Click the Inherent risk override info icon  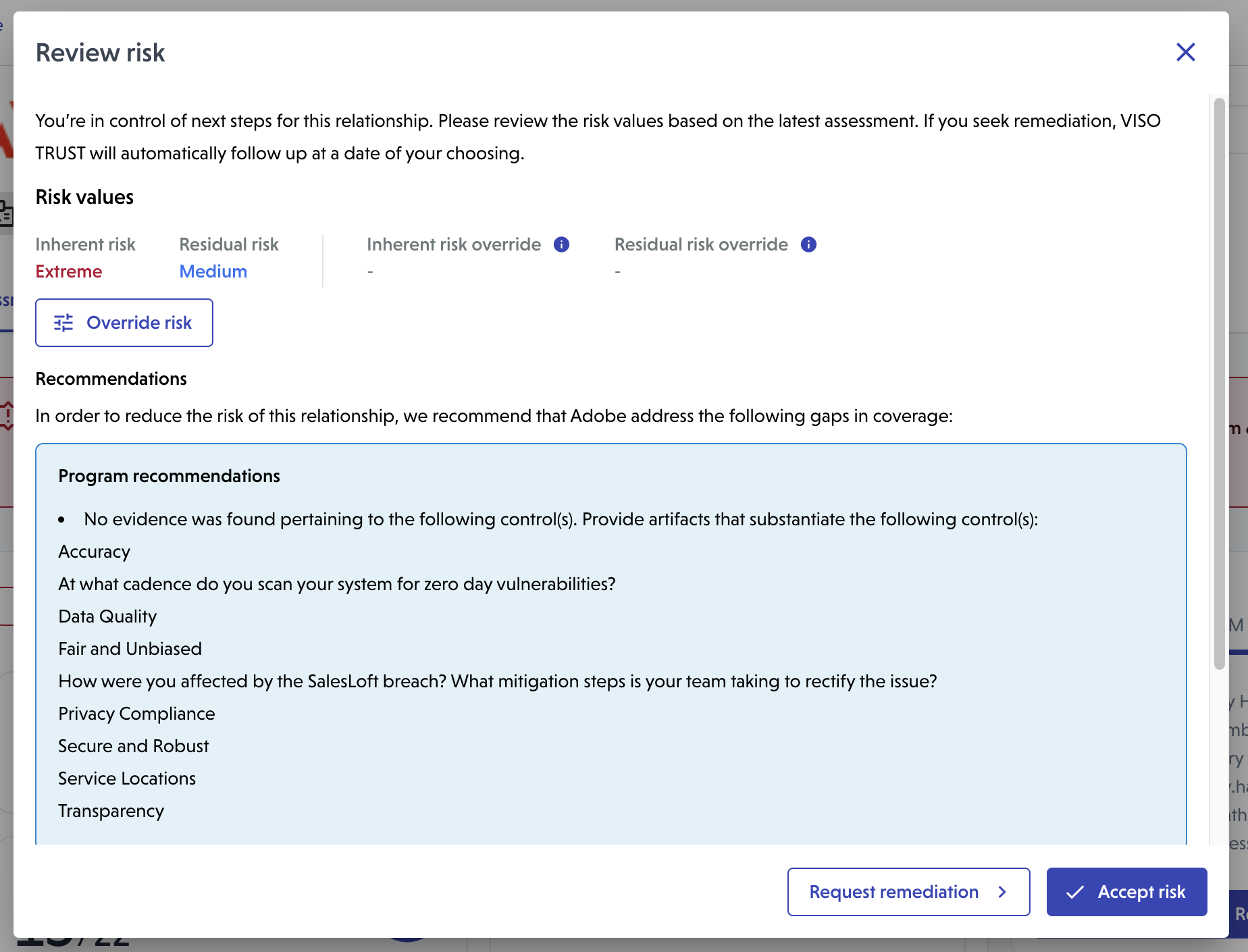(x=561, y=244)
